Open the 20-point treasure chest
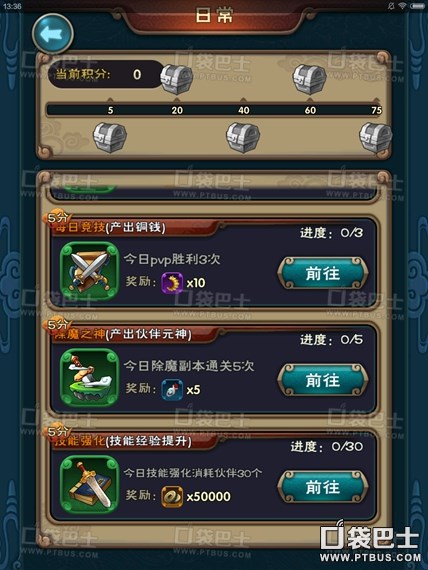This screenshot has width=428, height=570. (177, 79)
